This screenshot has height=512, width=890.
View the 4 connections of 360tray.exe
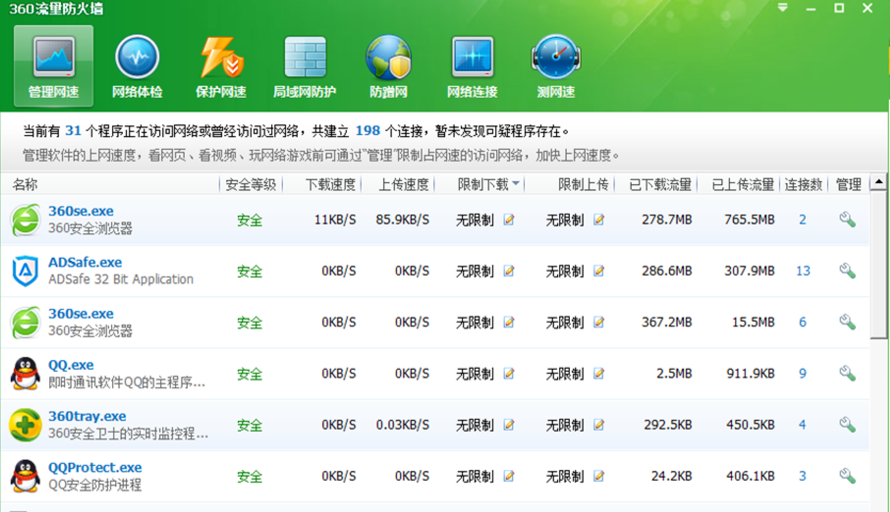802,425
